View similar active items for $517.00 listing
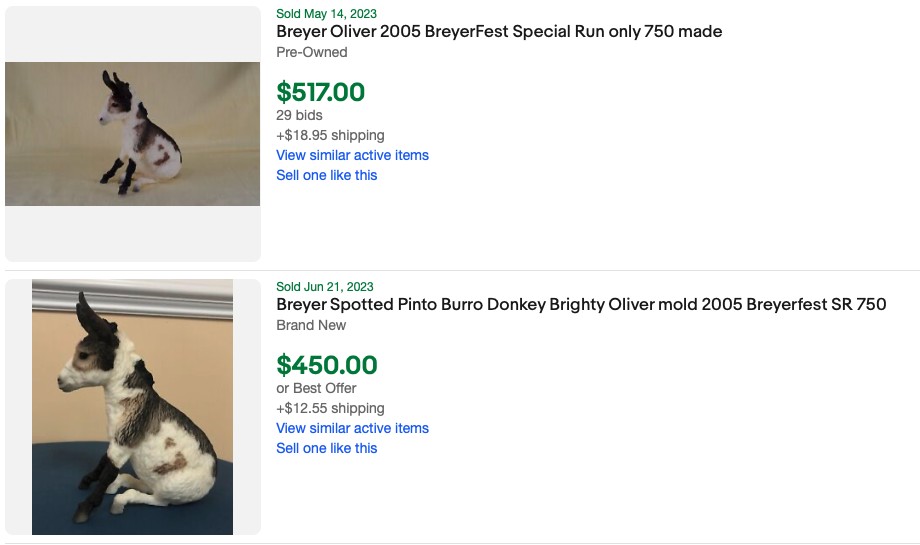Image resolution: width=920 pixels, height=545 pixels. coord(352,155)
